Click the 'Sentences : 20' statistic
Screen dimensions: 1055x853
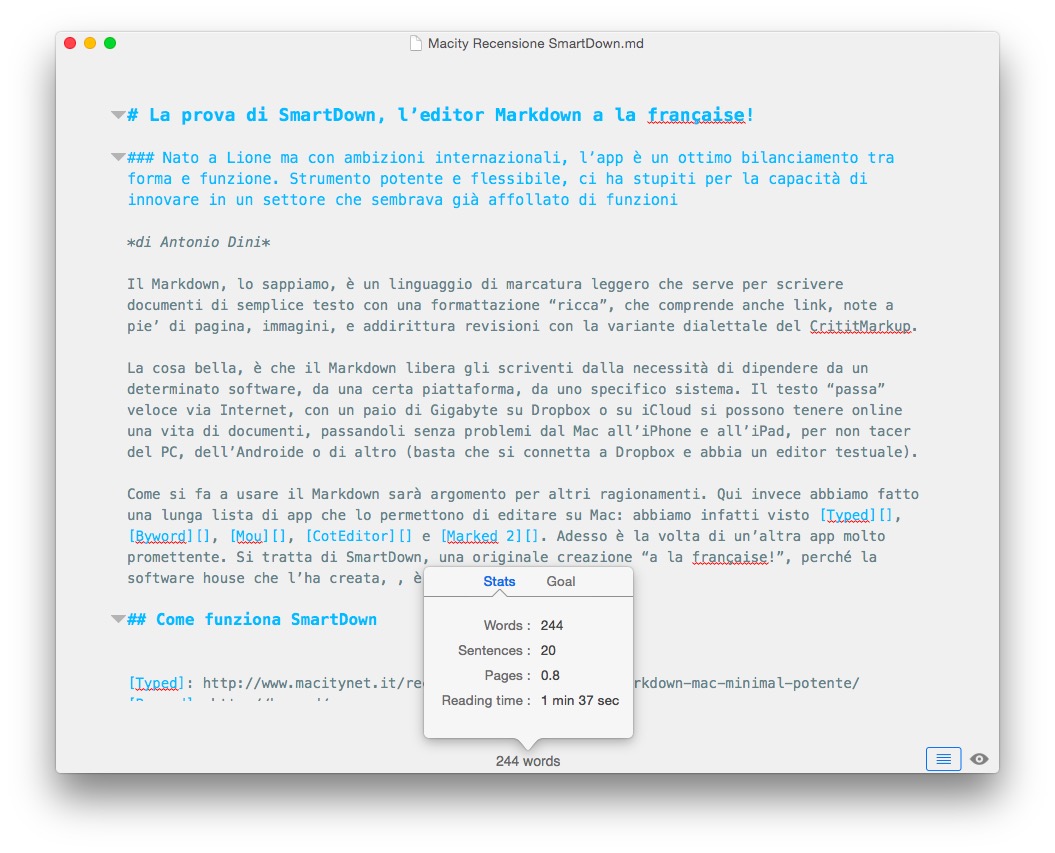(507, 650)
